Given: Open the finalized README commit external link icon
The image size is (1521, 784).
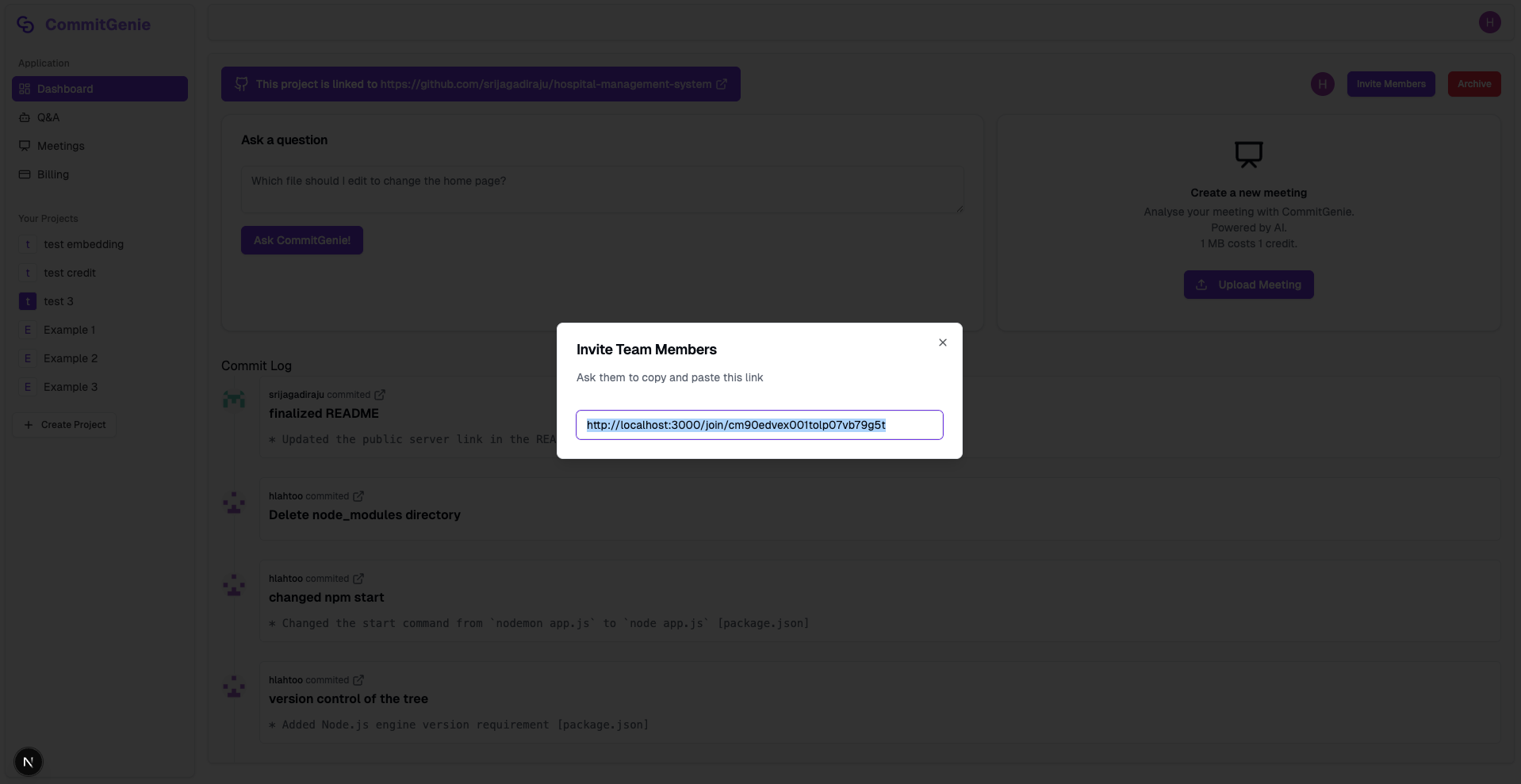Looking at the screenshot, I should (x=380, y=395).
